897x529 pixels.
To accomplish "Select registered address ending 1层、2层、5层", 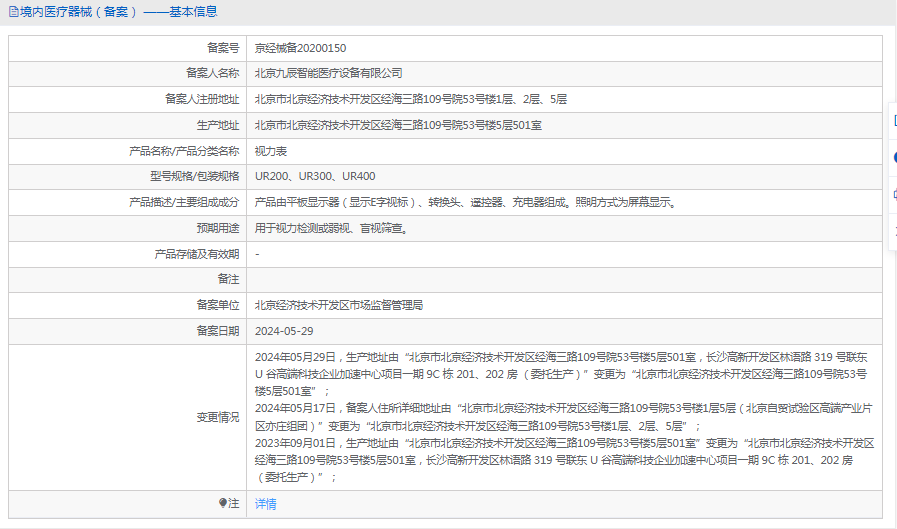I will (411, 99).
